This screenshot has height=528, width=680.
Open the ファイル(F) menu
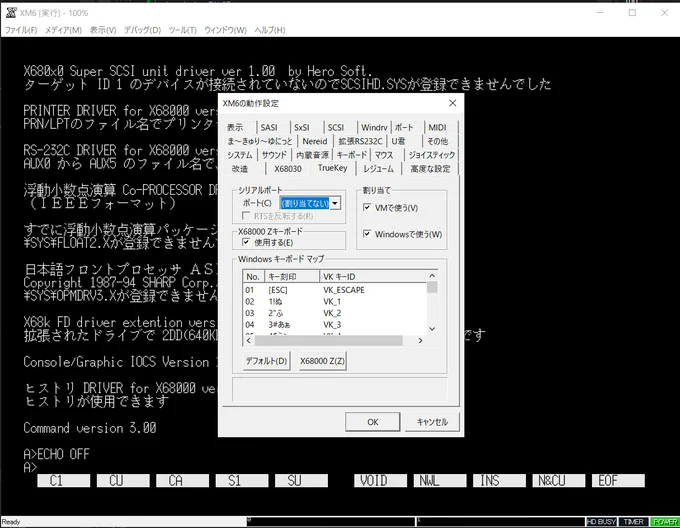20,30
